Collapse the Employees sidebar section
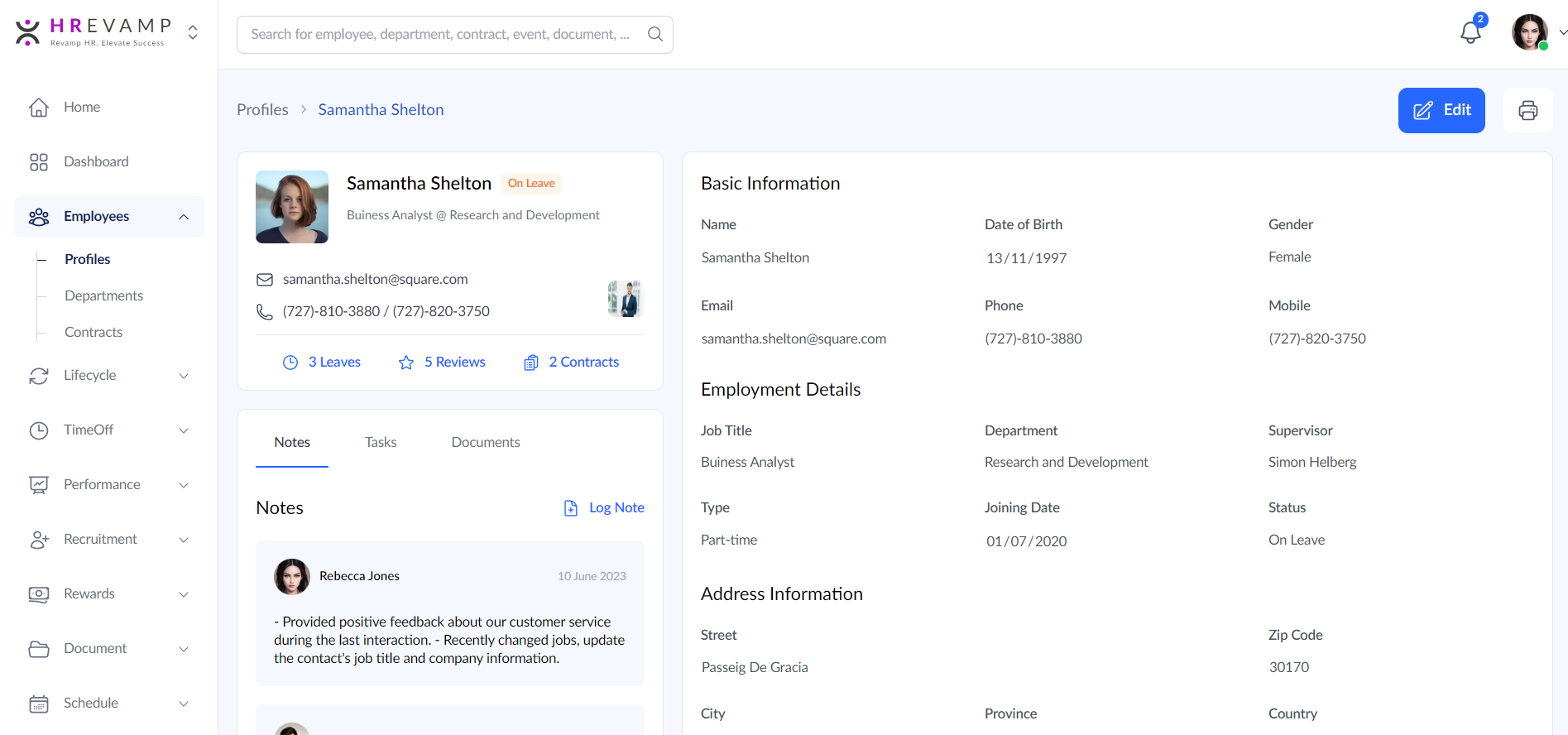The width and height of the screenshot is (1568, 735). 184,217
